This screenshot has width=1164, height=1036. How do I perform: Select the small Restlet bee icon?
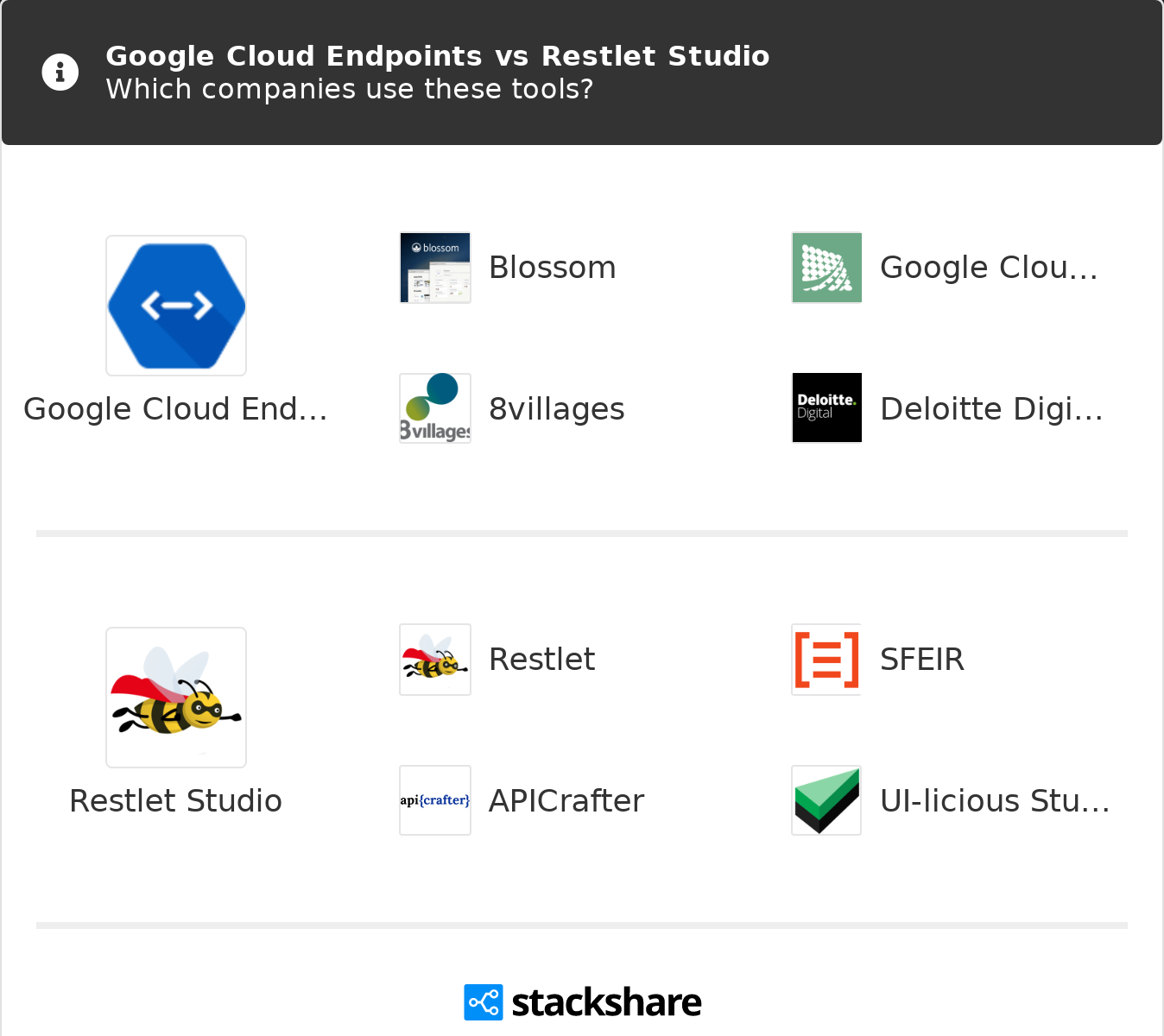click(x=435, y=660)
